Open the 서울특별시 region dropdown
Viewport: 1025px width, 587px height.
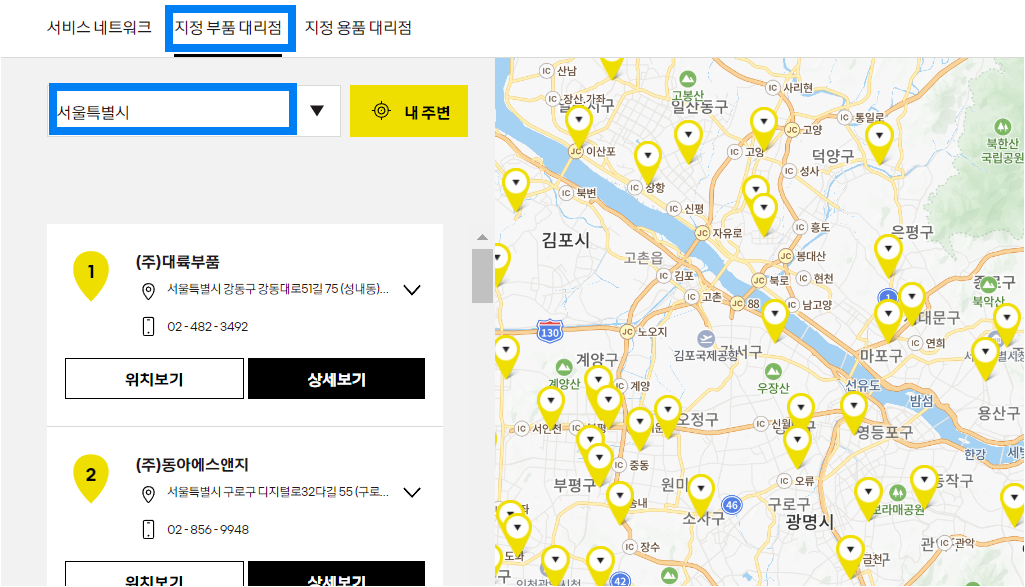(x=194, y=111)
